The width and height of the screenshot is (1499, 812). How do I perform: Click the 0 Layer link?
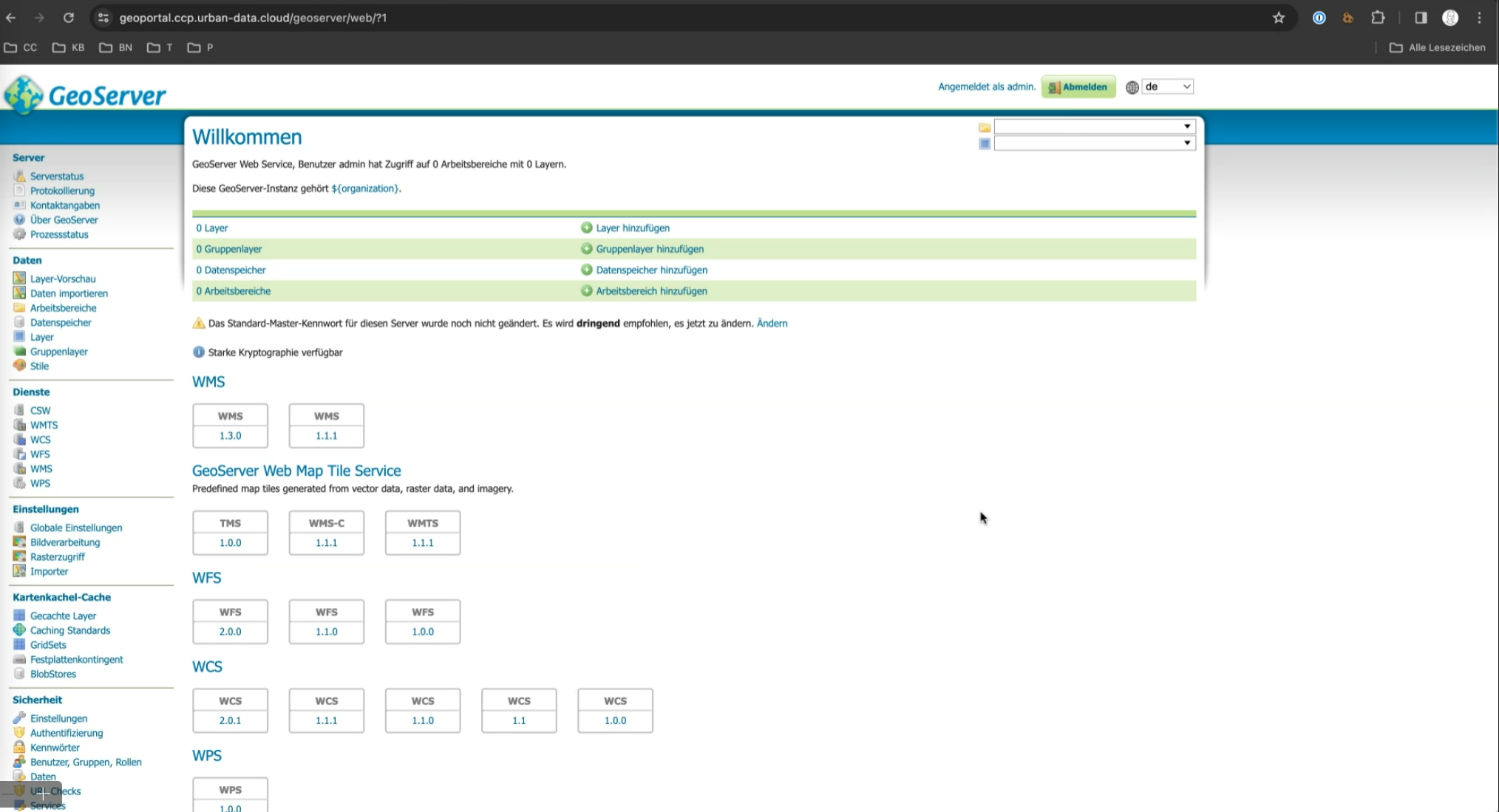click(212, 228)
